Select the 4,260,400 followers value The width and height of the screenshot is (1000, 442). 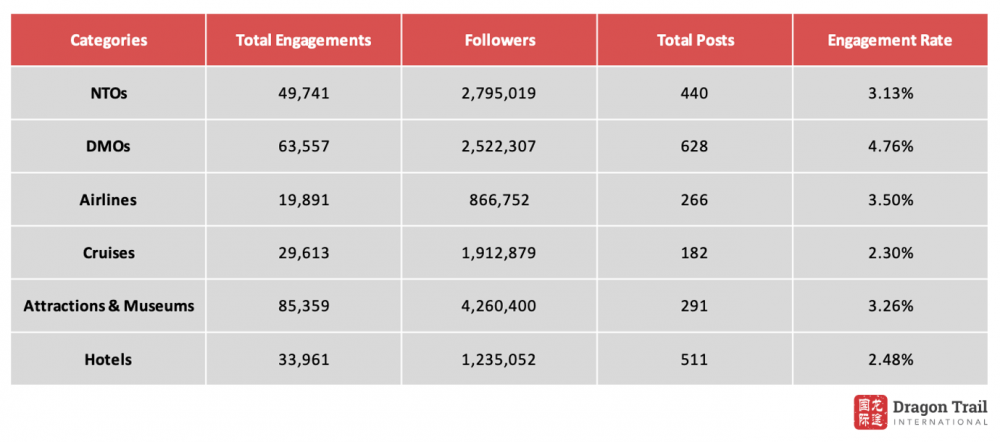tap(500, 306)
